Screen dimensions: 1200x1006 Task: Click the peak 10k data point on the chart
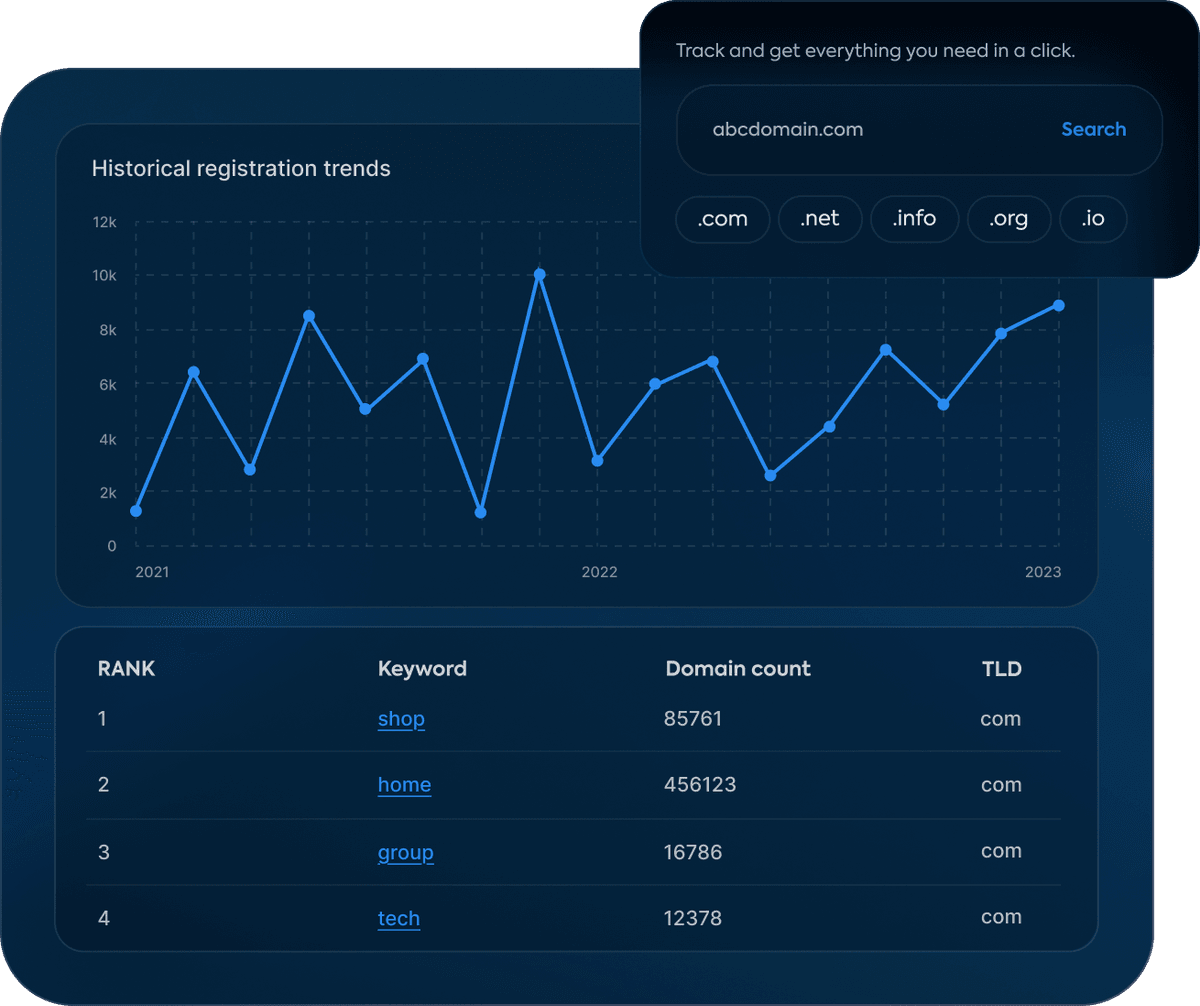[x=540, y=273]
